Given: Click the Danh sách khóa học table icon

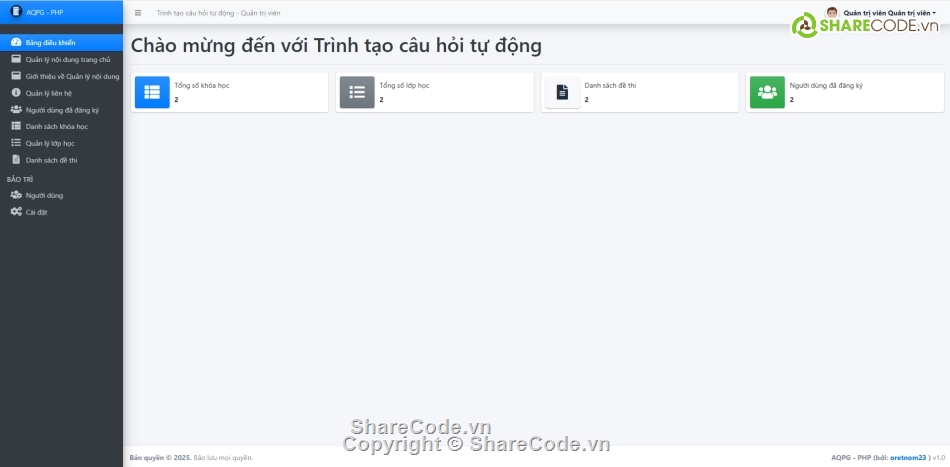Looking at the screenshot, I should tap(16, 126).
